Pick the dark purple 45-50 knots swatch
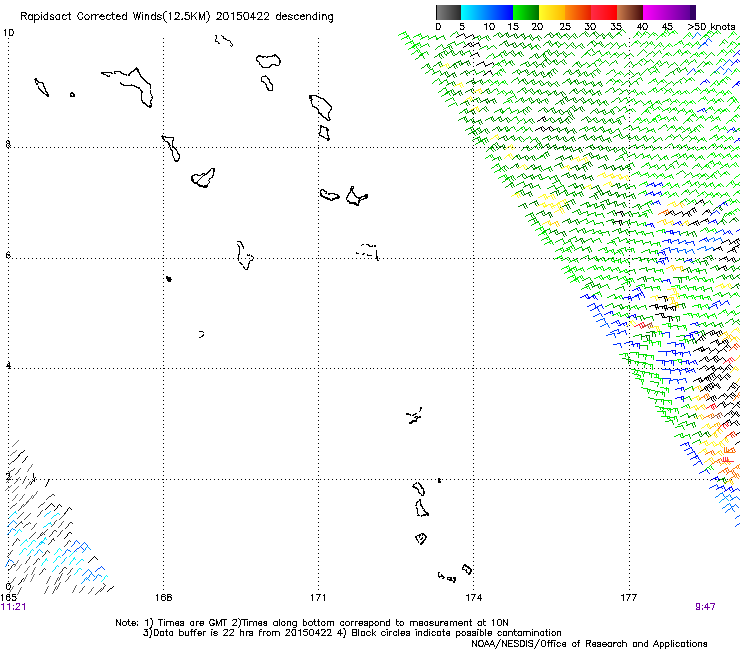 pos(682,12)
